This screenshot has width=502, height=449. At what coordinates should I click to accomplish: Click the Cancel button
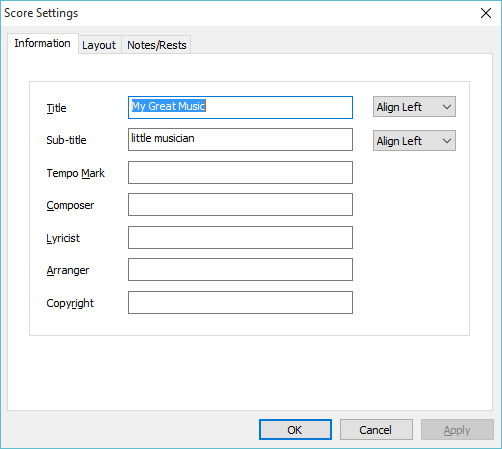click(376, 430)
